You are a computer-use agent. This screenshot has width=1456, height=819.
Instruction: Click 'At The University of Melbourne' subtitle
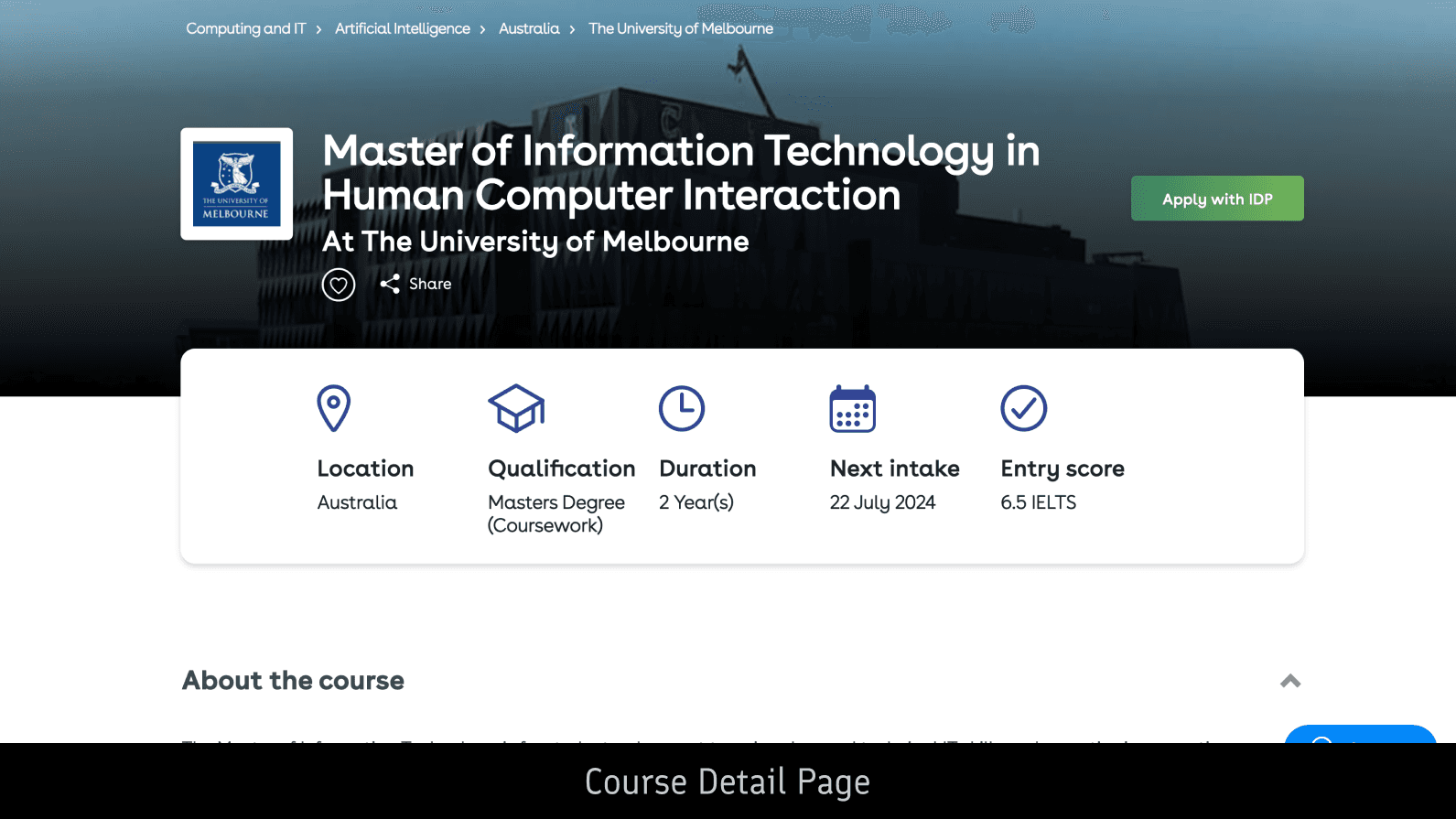535,242
